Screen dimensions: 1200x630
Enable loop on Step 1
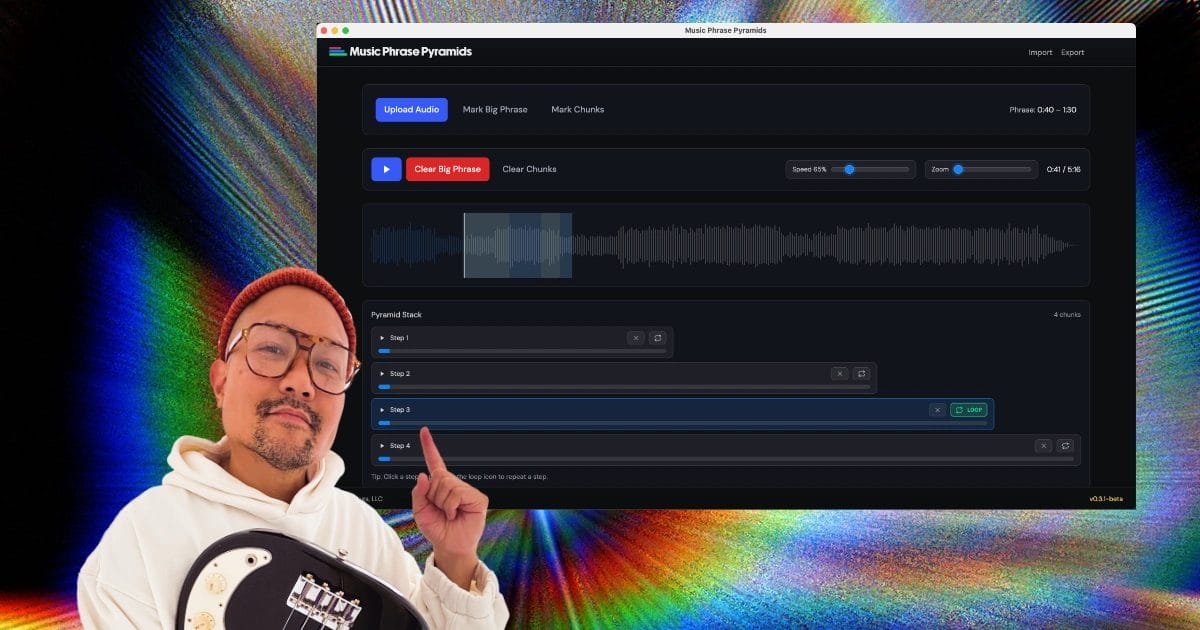pyautogui.click(x=657, y=338)
